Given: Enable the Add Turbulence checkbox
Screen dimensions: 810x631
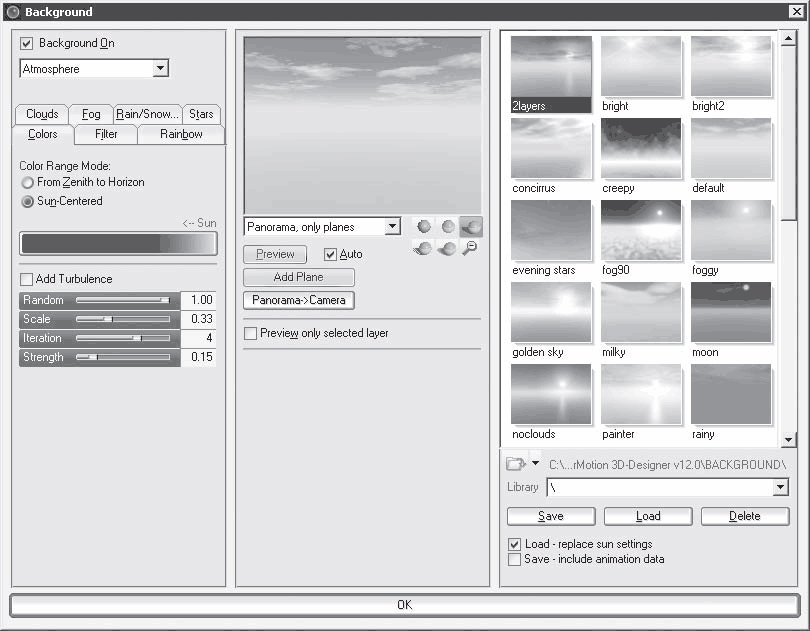Looking at the screenshot, I should coord(27,279).
